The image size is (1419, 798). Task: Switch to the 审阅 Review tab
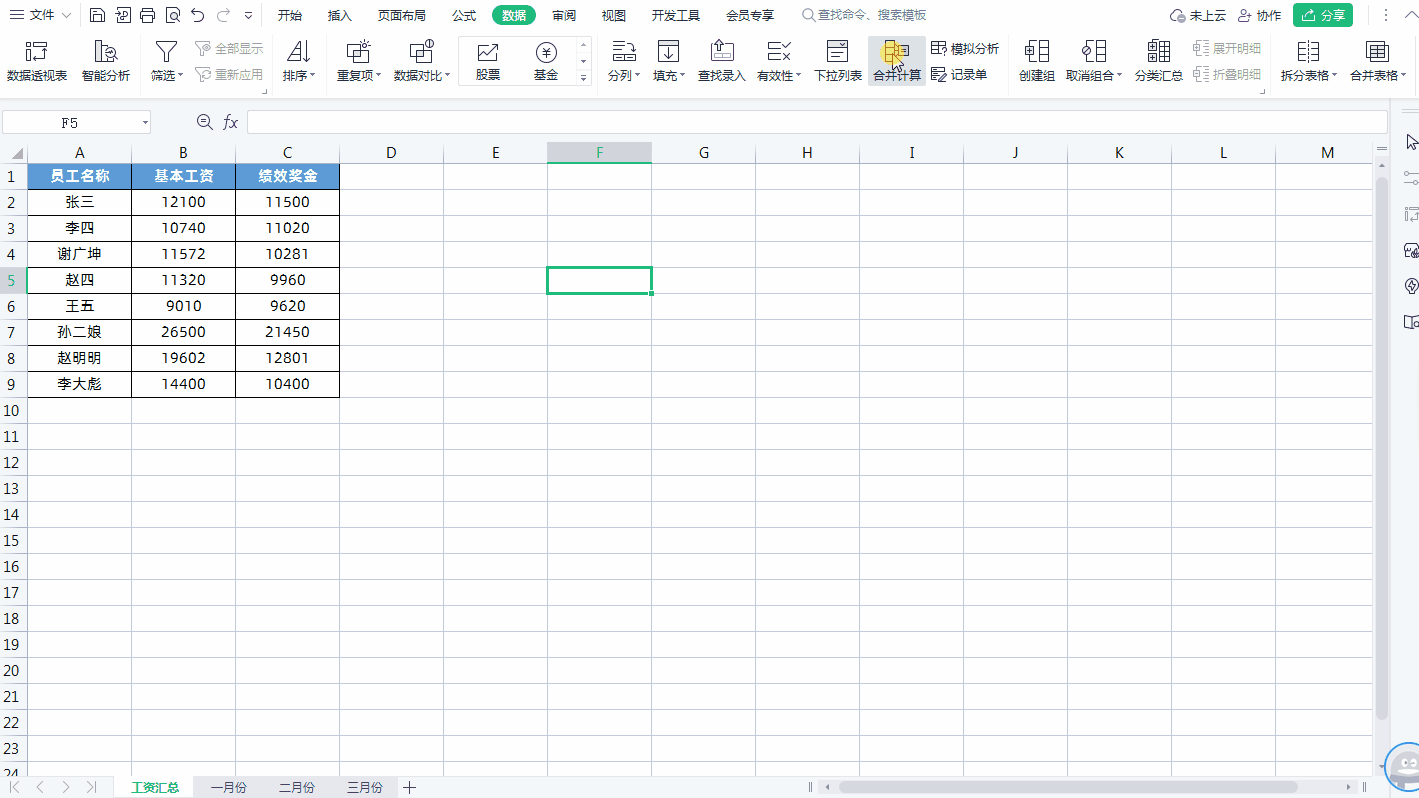point(564,15)
